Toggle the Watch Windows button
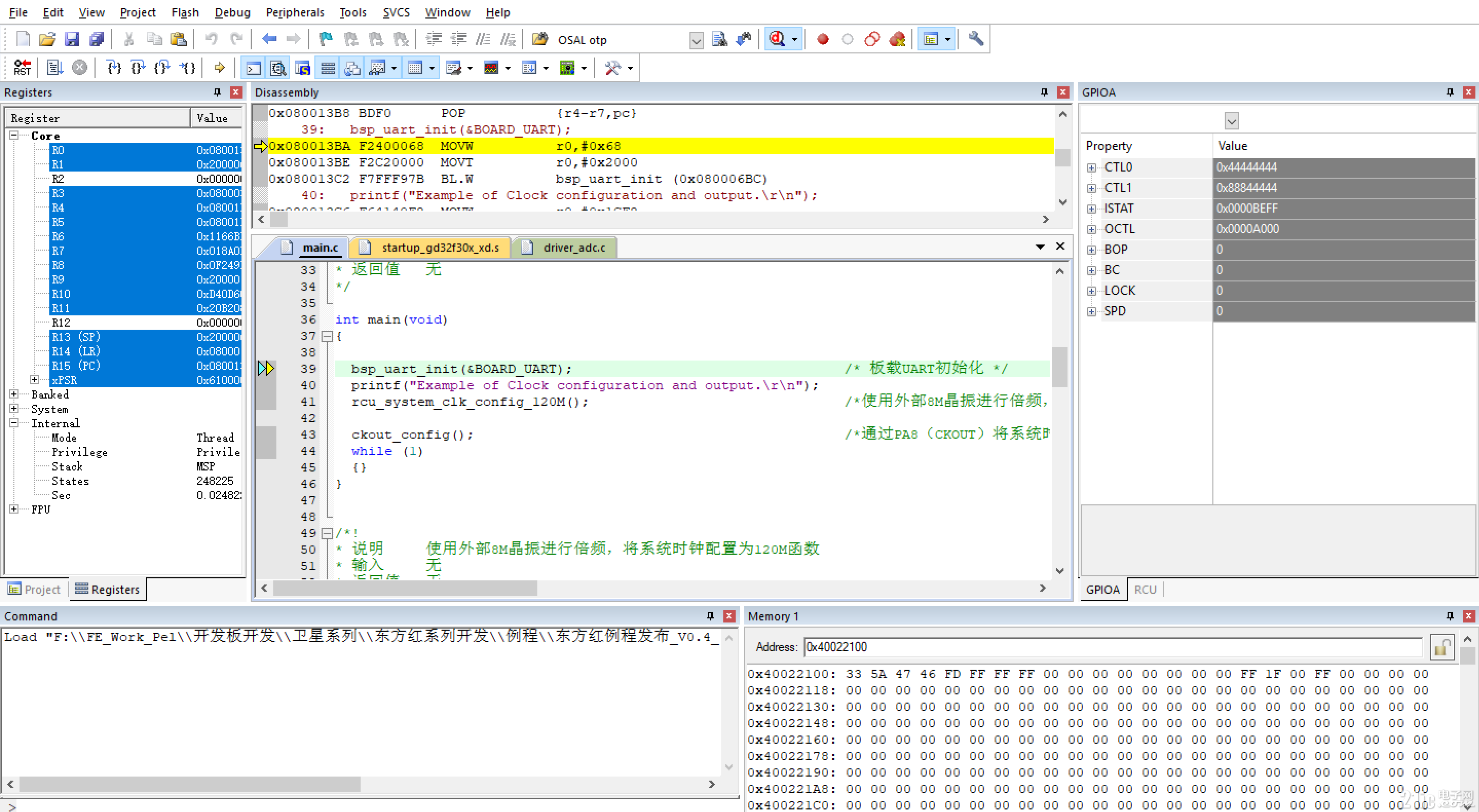The image size is (1479, 812). 377,68
